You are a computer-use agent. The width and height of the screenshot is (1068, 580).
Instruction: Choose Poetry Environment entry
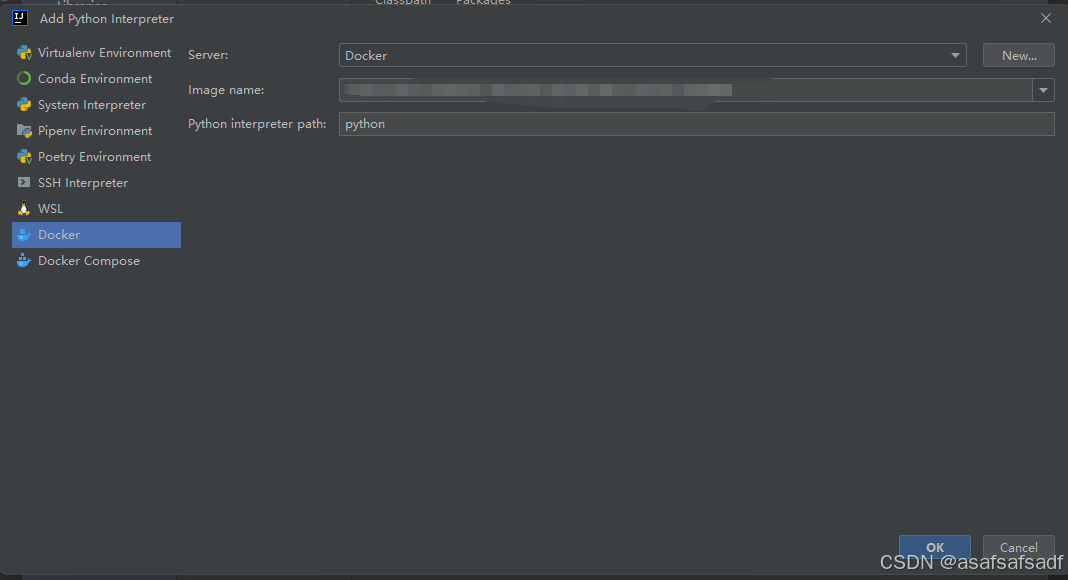[x=96, y=157]
